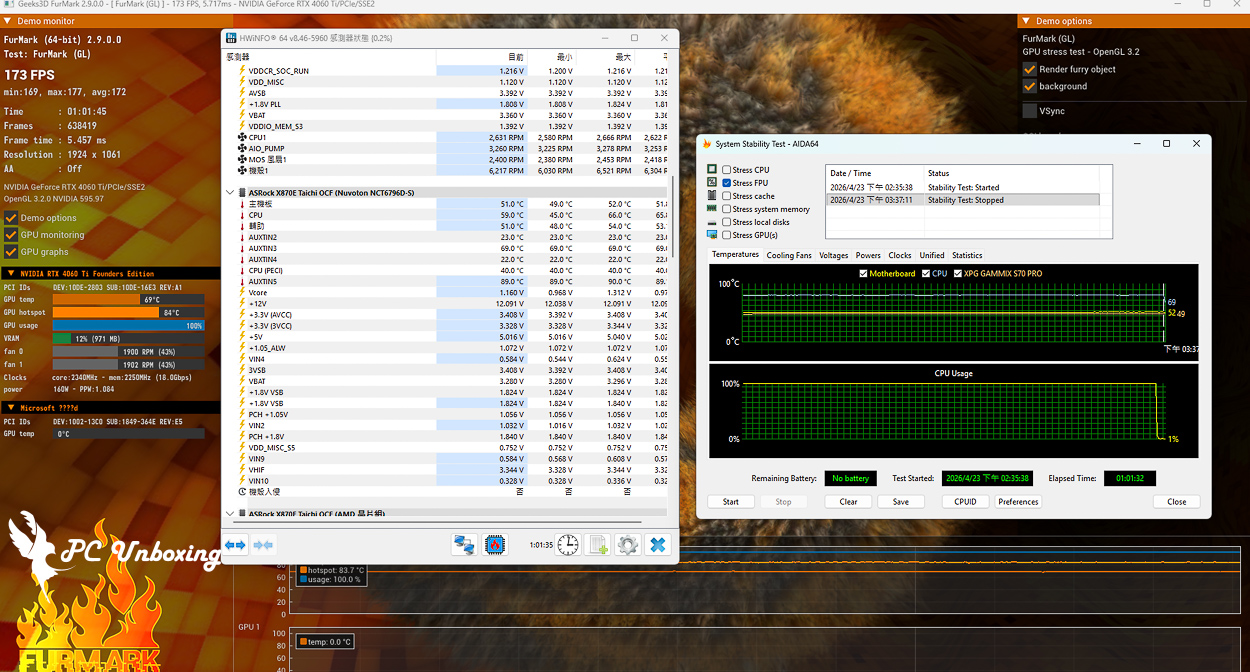Open the Statistics tab in AIDA64
The height and width of the screenshot is (672, 1250).
pos(967,255)
